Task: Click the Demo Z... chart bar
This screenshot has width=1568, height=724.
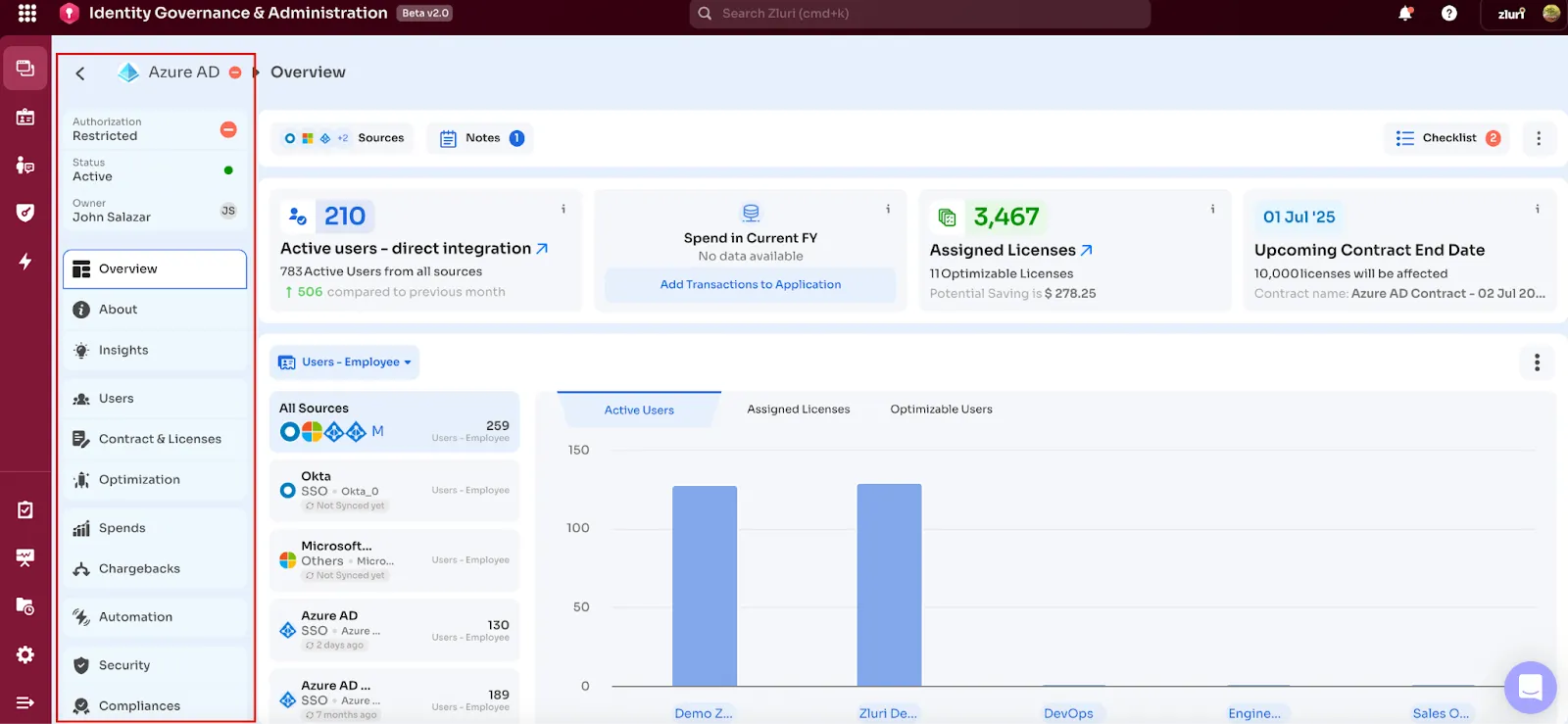Action: click(705, 586)
